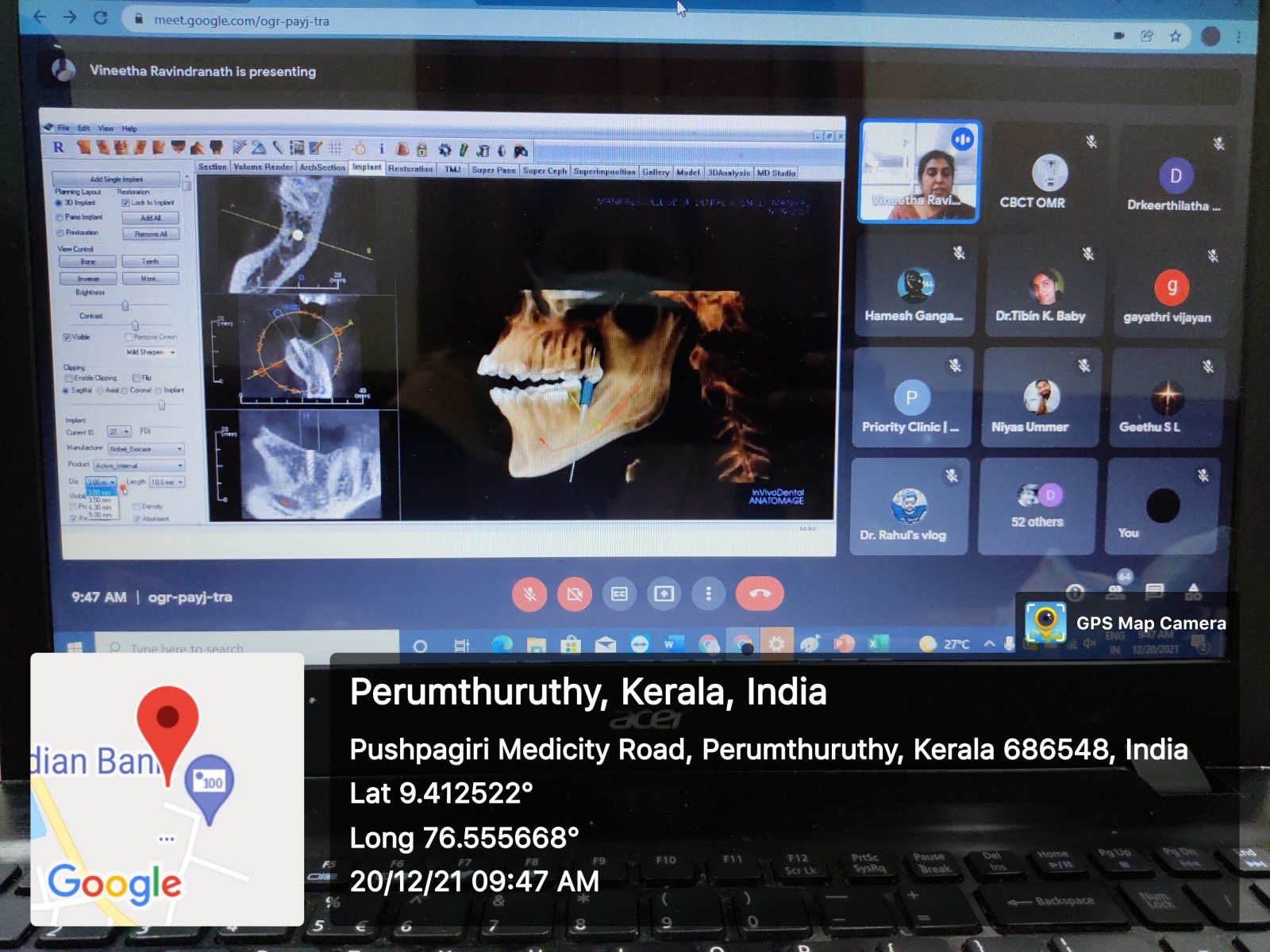Click the Present now screen-share icon

664,594
